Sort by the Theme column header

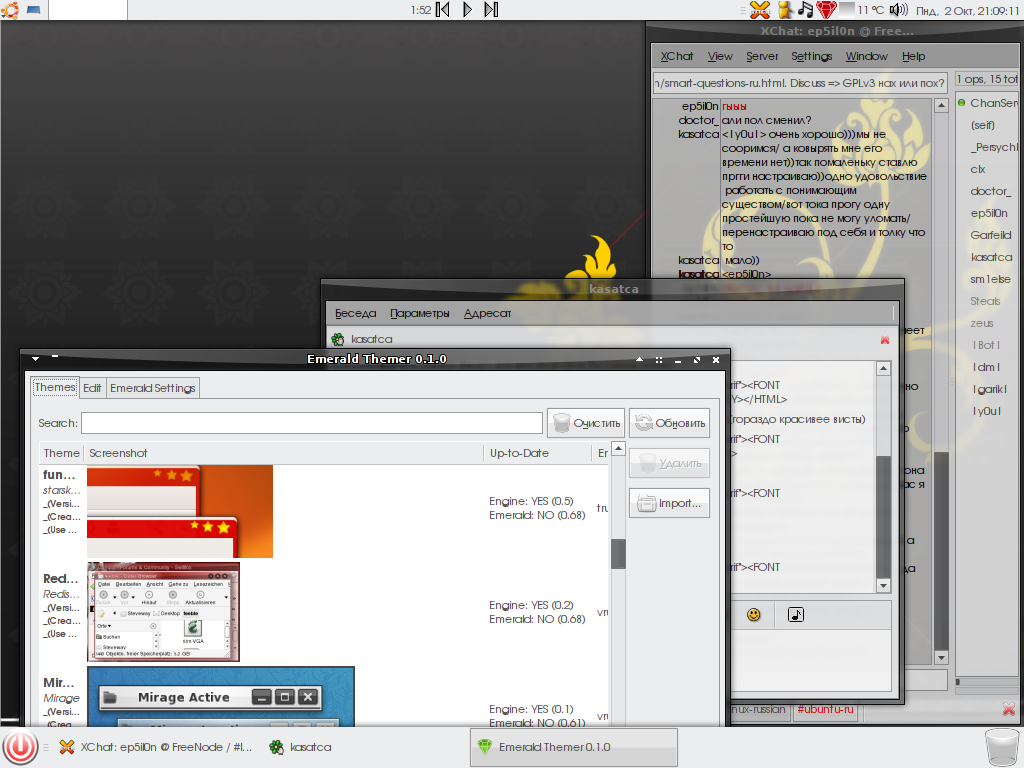pos(61,453)
